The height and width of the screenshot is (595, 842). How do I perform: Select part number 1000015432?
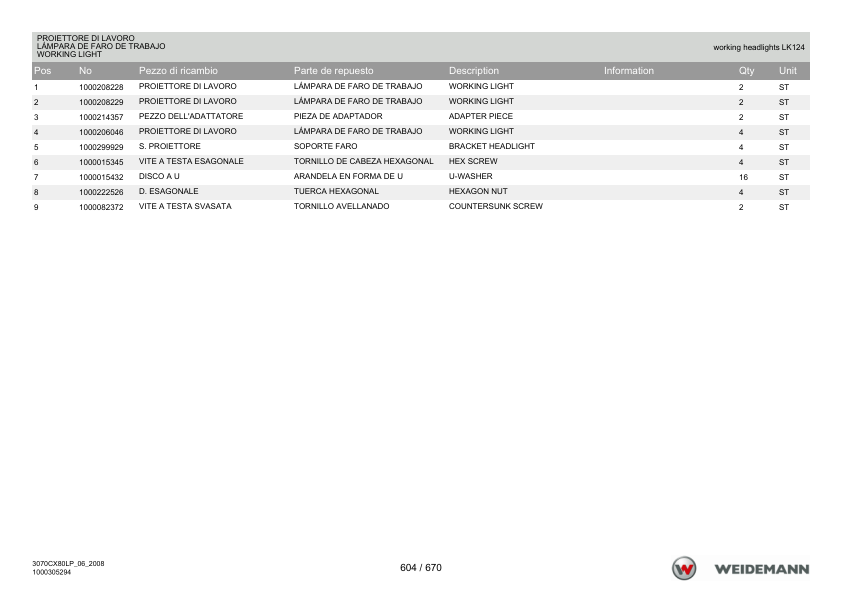pyautogui.click(x=101, y=177)
